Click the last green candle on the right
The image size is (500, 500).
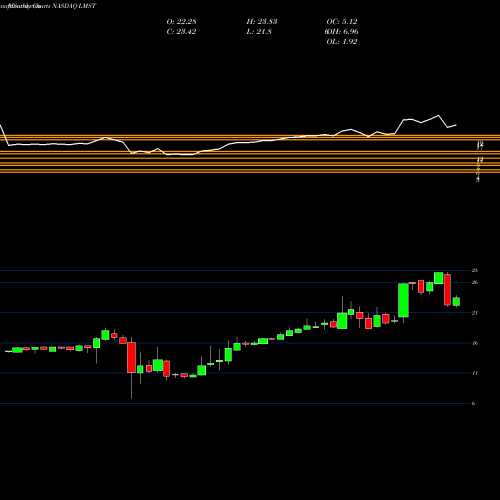pos(456,302)
